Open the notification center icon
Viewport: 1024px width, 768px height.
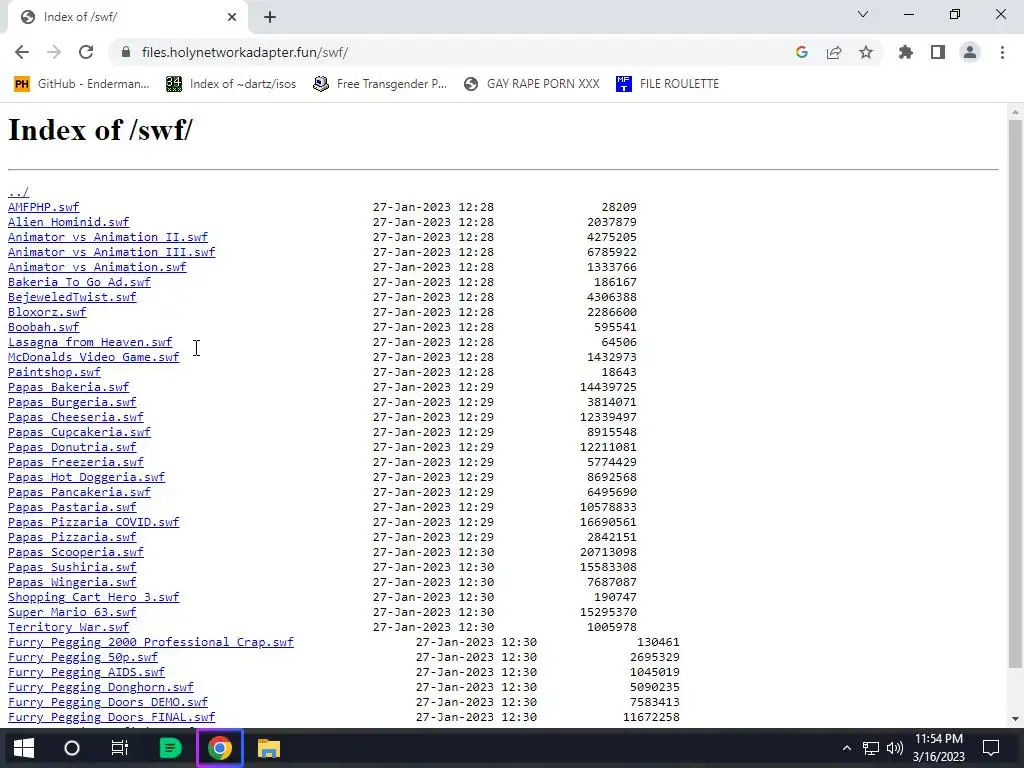pos(991,748)
